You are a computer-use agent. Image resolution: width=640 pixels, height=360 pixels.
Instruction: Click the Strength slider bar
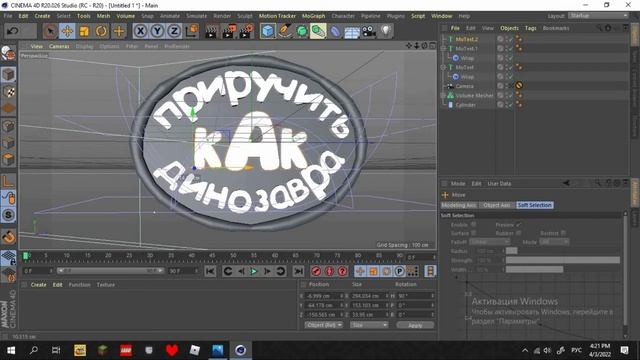pos(563,260)
